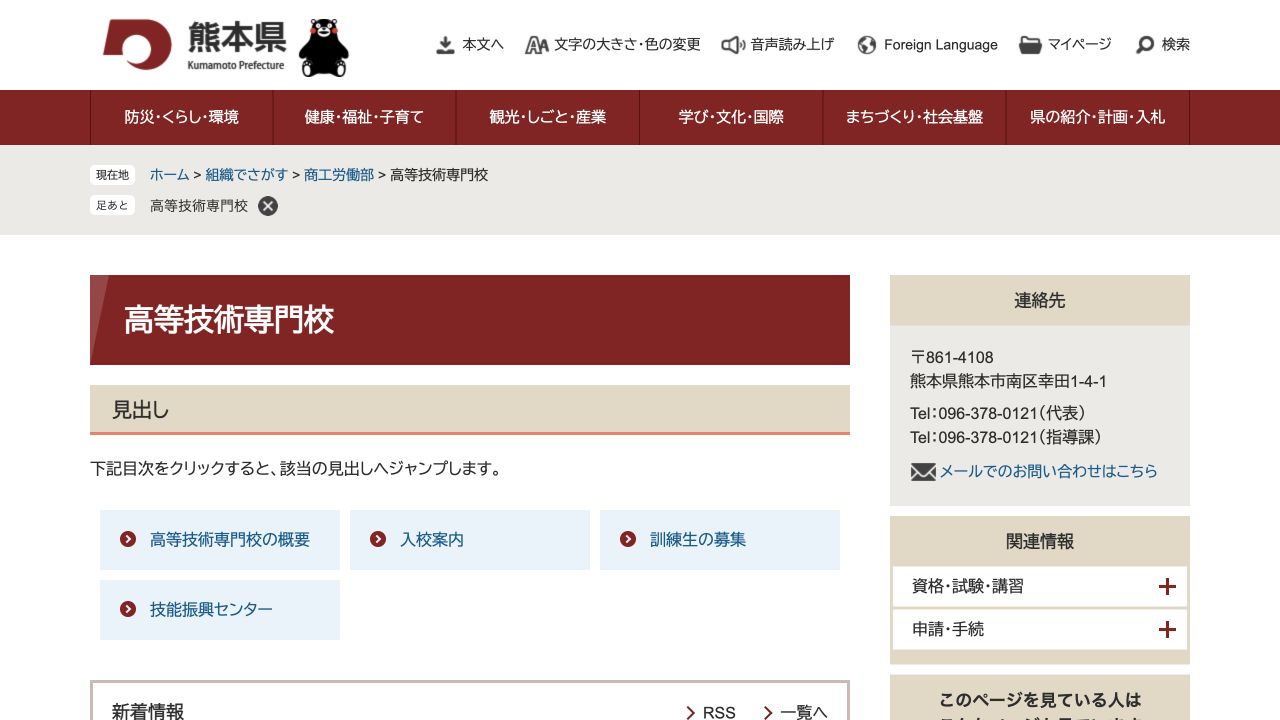Open the まちづくり・社会基盤 menu
Viewport: 1280px width, 720px height.
click(x=914, y=117)
